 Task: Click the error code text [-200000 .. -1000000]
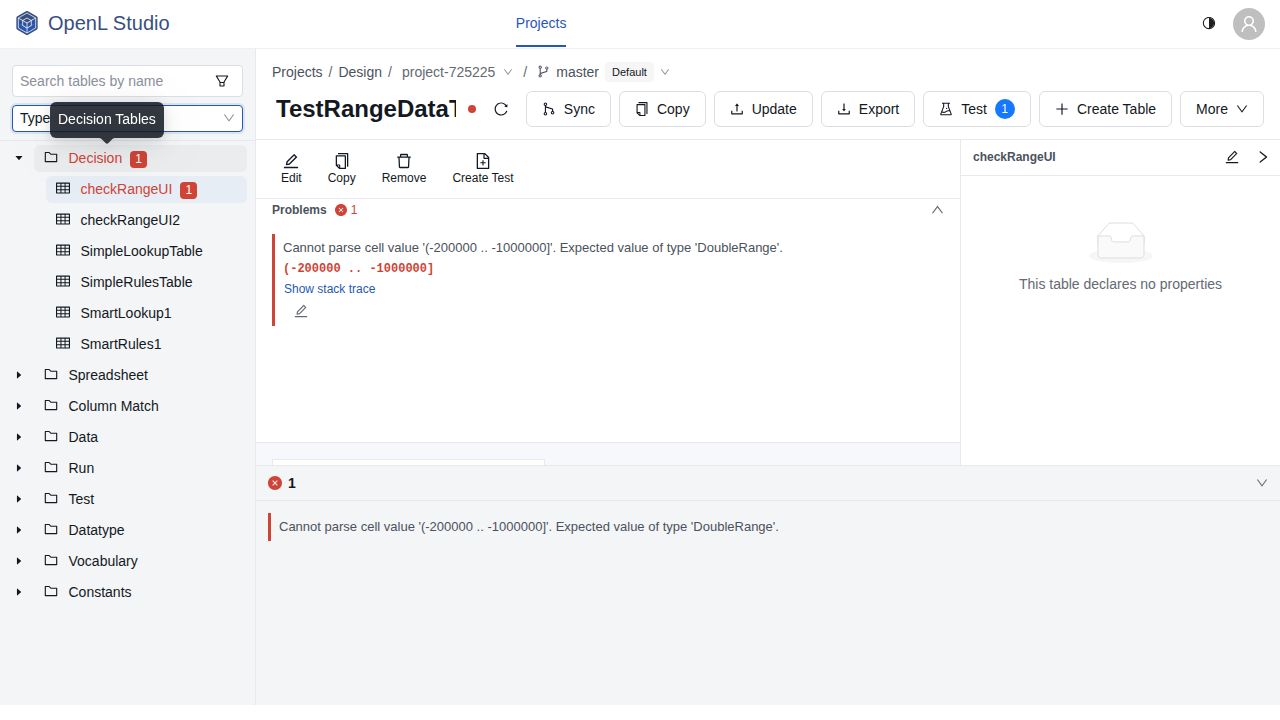point(359,268)
